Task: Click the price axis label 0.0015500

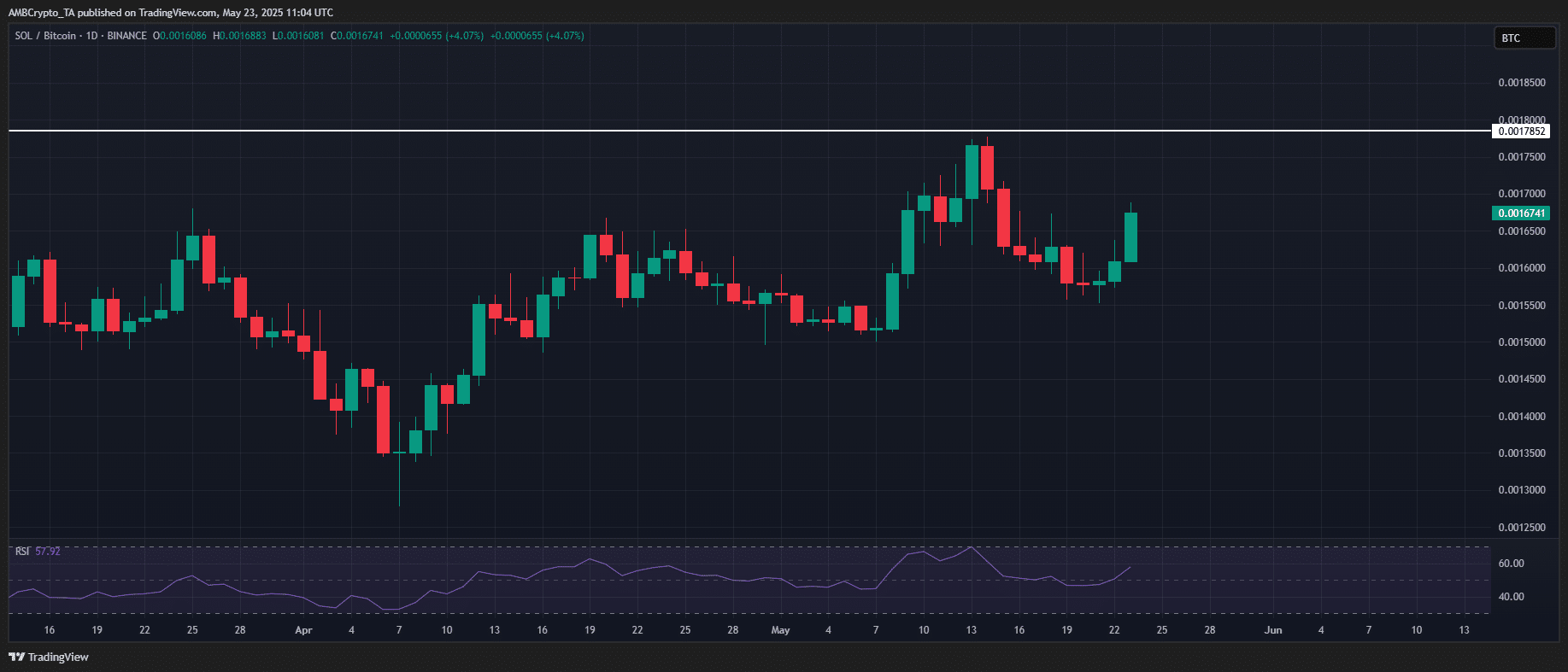Action: [1522, 306]
